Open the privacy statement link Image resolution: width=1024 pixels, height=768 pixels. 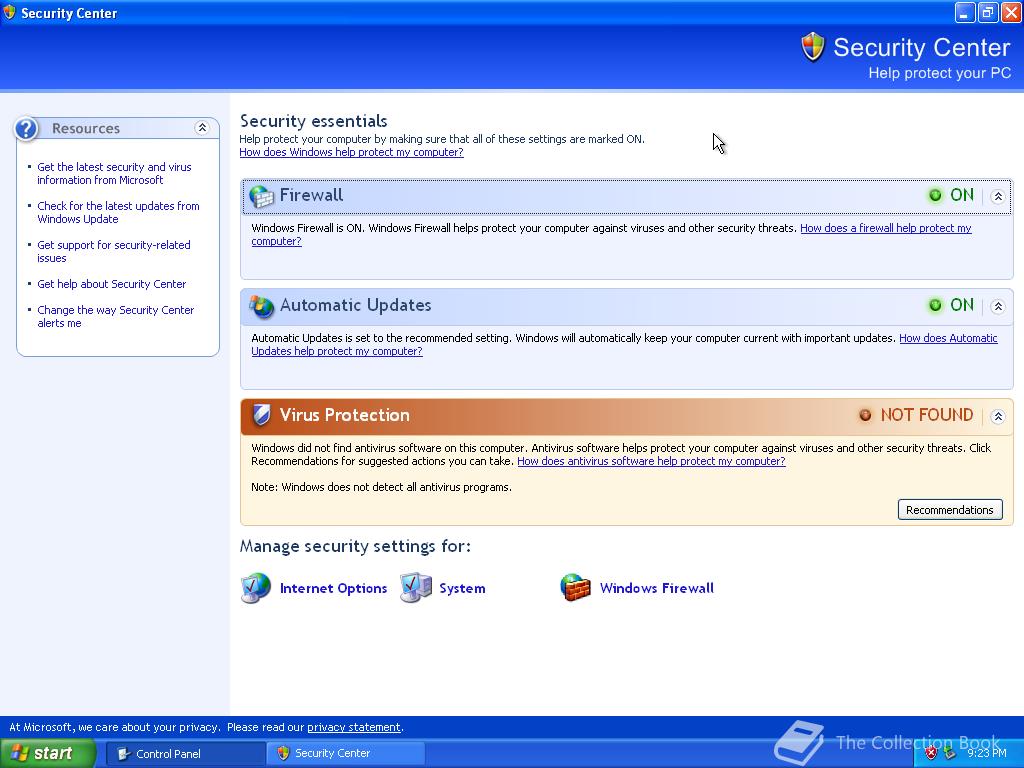353,727
